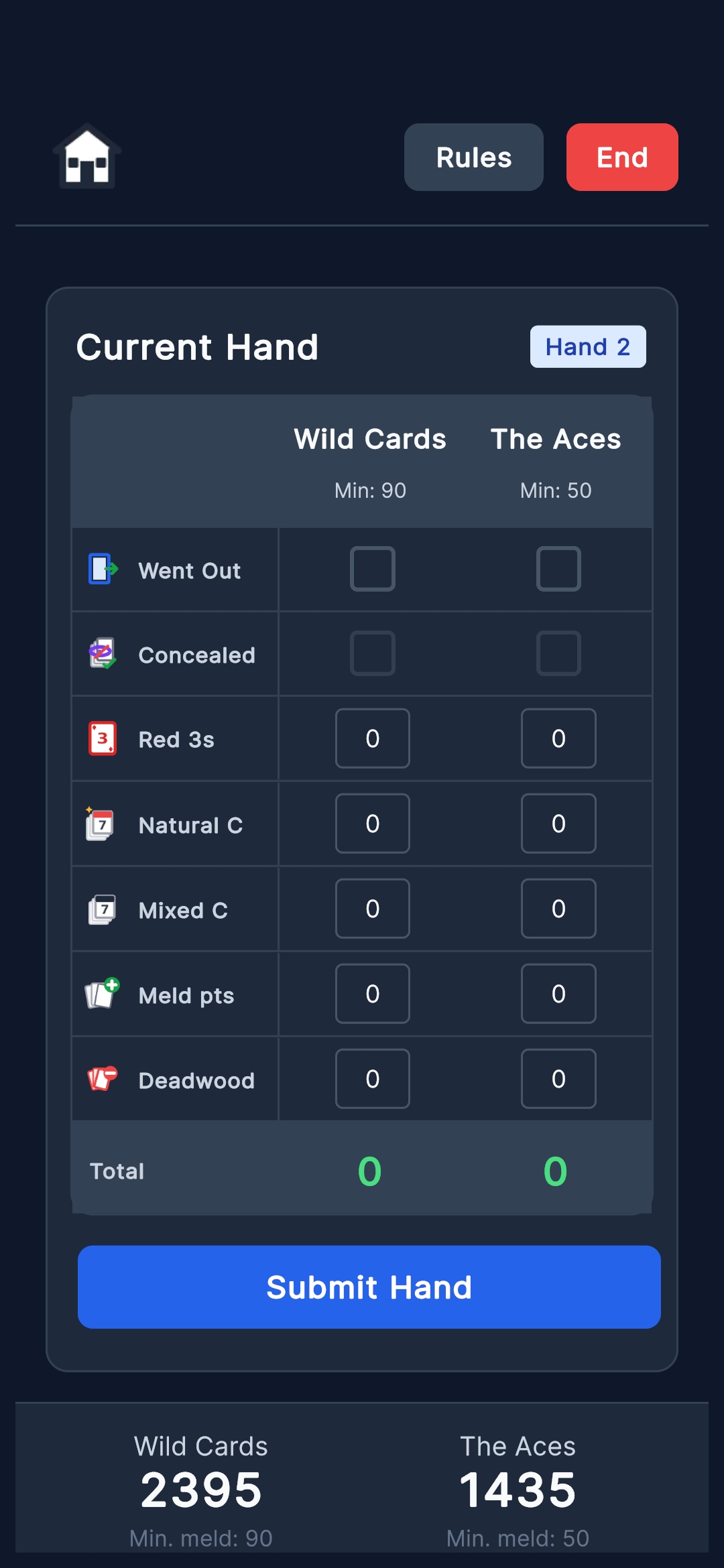
Task: Toggle Concealed checkbox for The Aces
Action: pos(558,653)
